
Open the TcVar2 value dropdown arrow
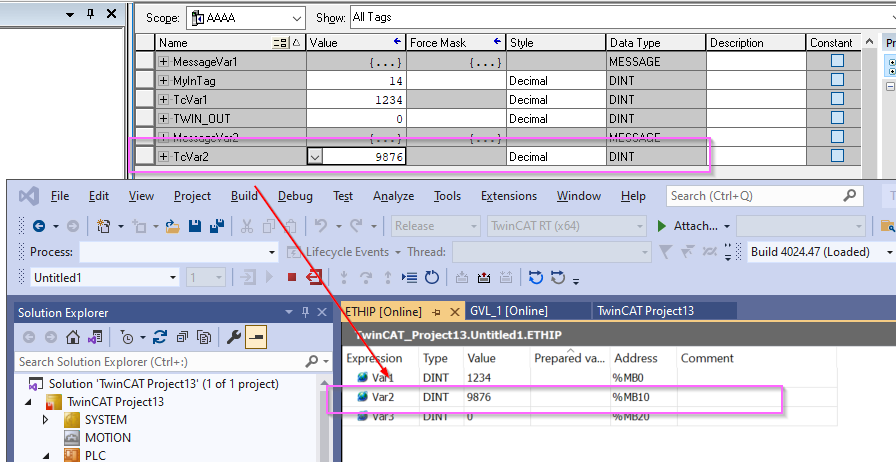314,156
